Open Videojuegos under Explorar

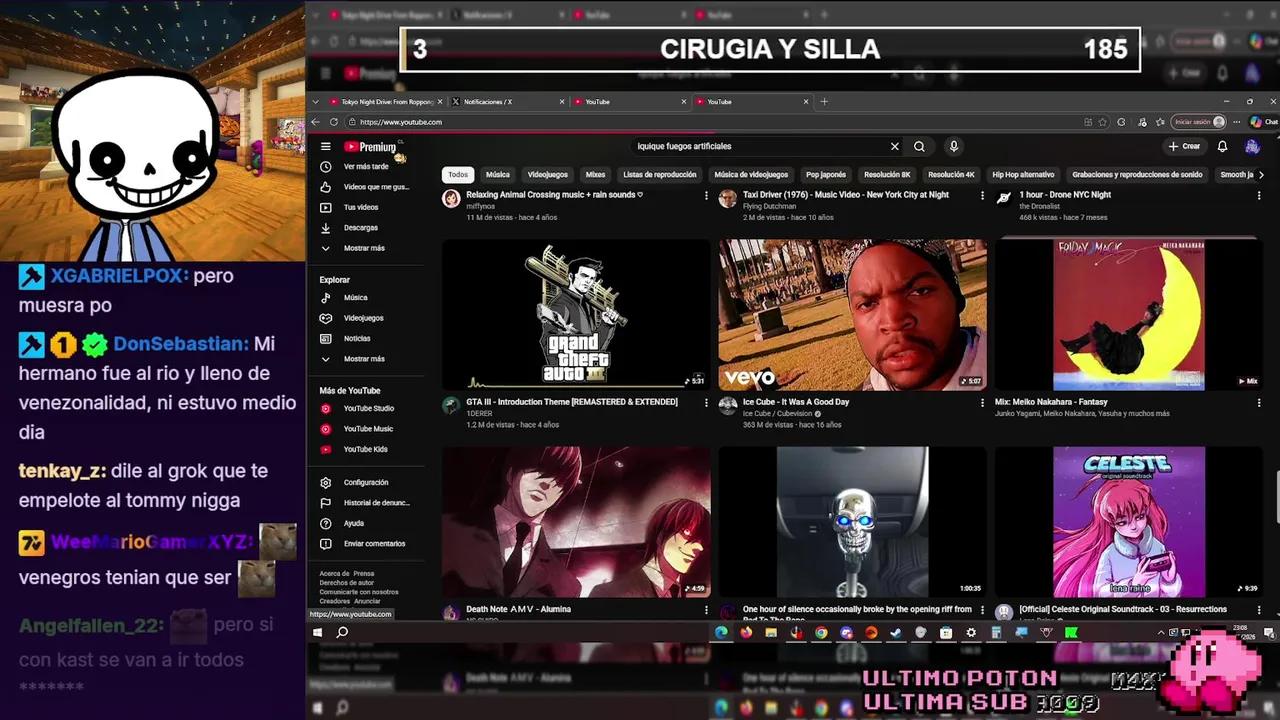[365, 318]
